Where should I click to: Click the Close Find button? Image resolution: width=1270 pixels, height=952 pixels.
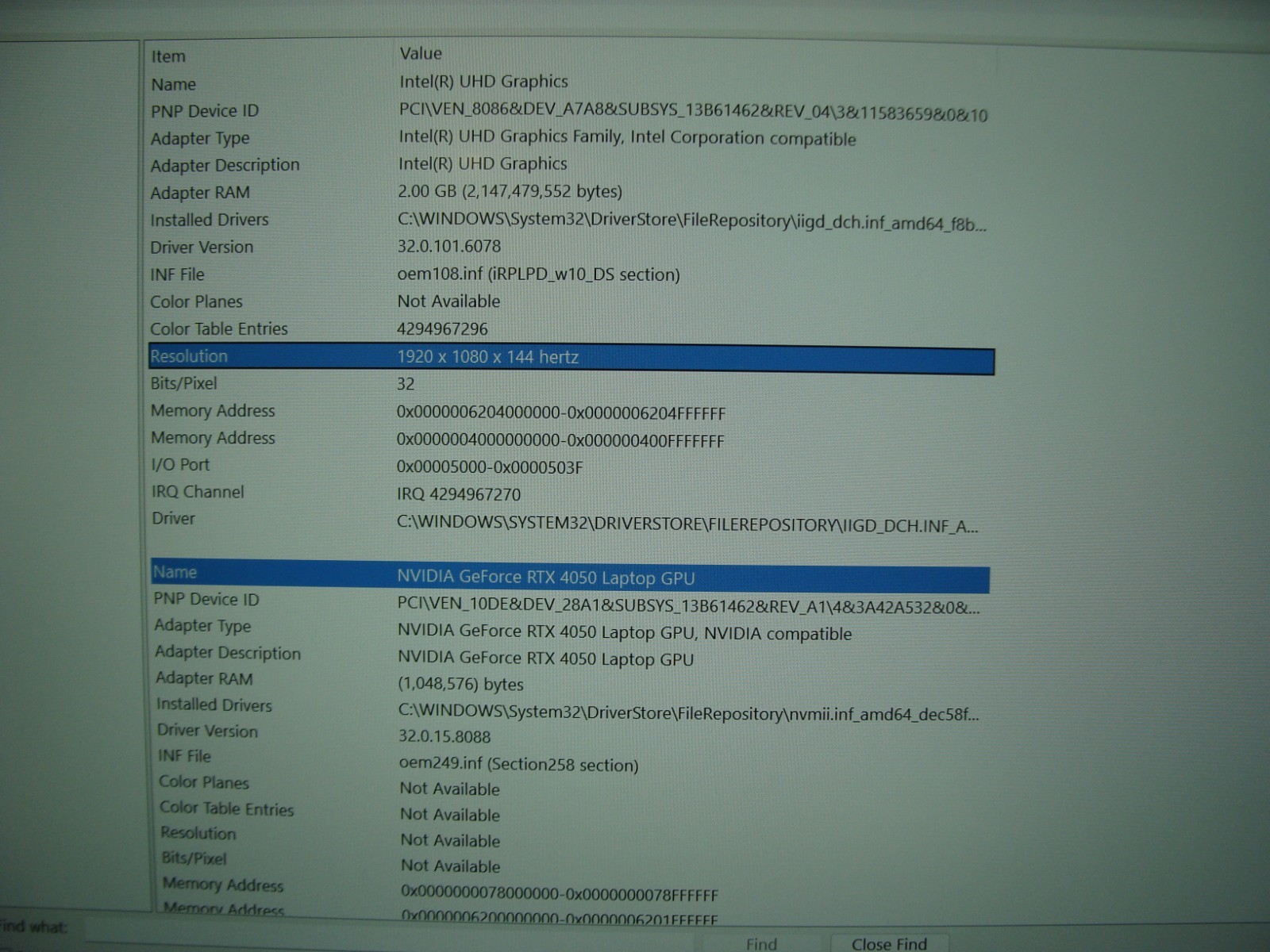[888, 943]
